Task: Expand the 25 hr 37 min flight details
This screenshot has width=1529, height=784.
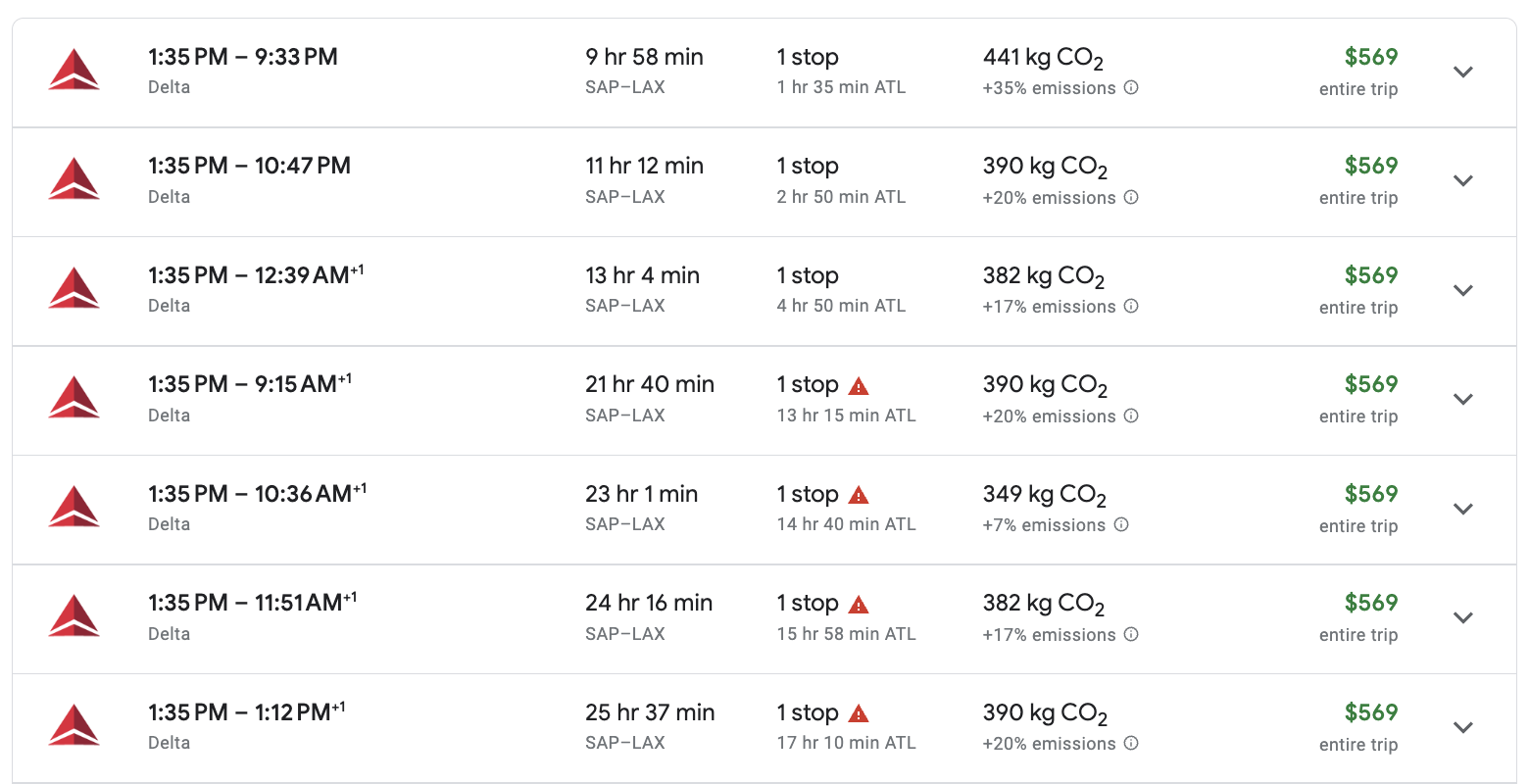Action: coord(1463,727)
